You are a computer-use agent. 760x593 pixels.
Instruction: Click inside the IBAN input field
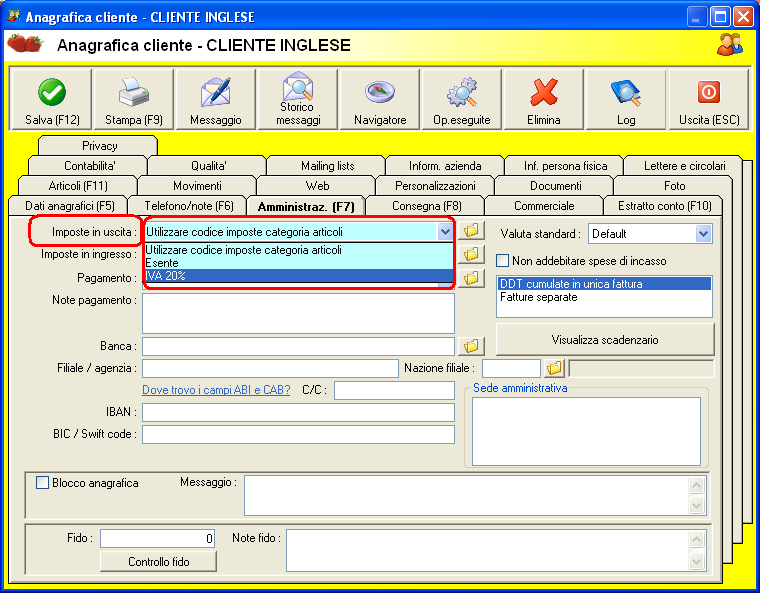(x=298, y=412)
